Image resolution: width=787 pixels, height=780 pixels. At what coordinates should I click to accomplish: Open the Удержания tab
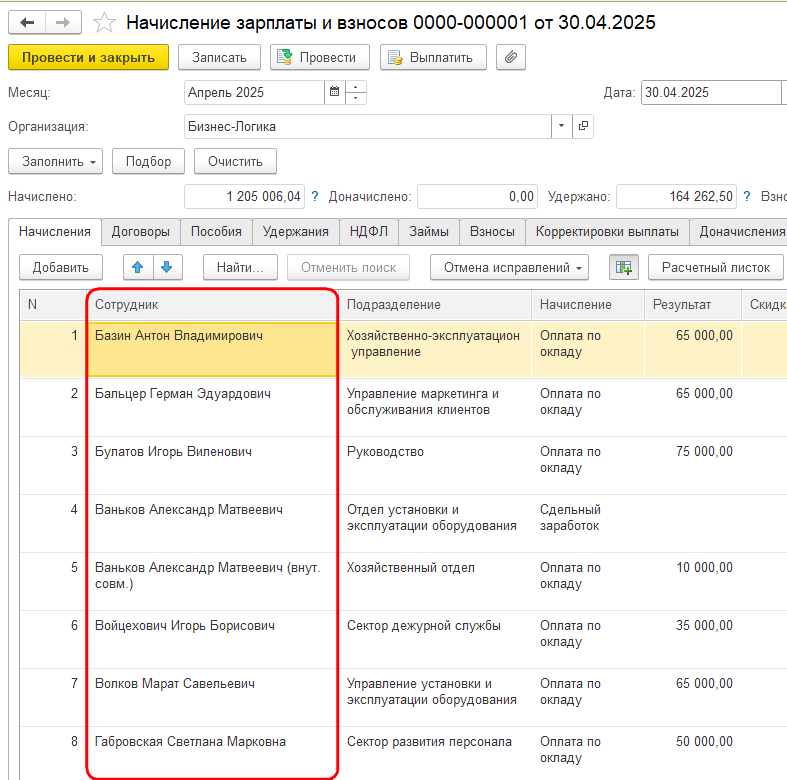click(296, 231)
